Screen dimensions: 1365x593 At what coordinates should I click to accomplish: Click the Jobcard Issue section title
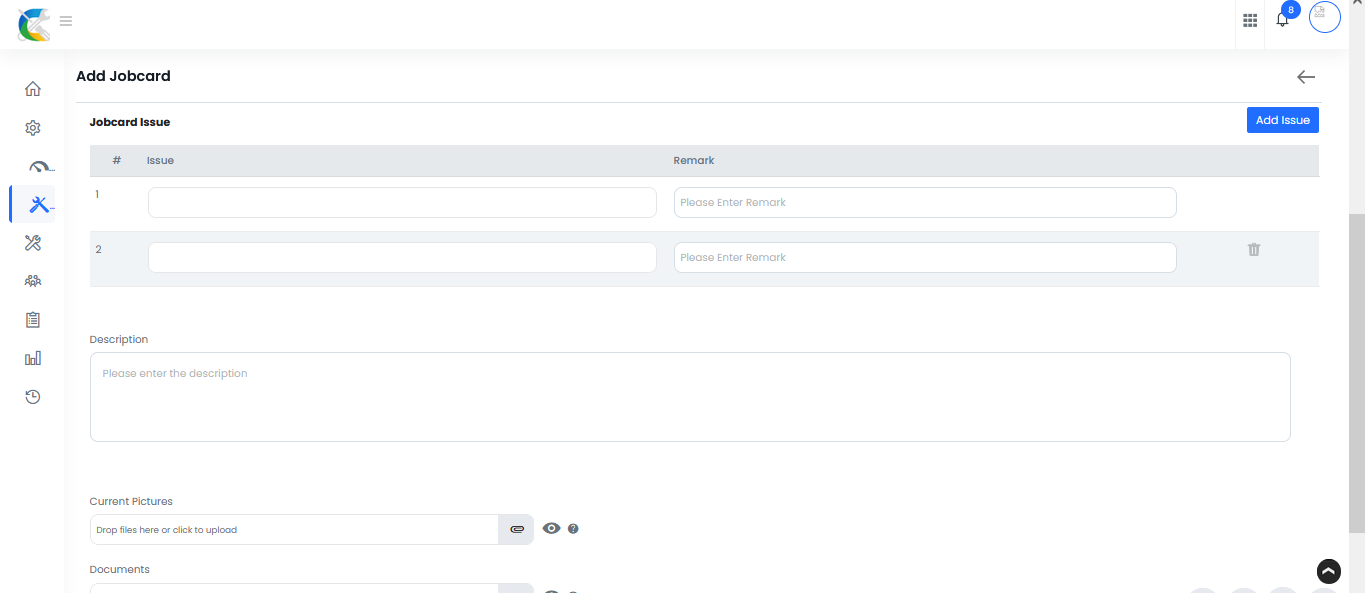130,122
